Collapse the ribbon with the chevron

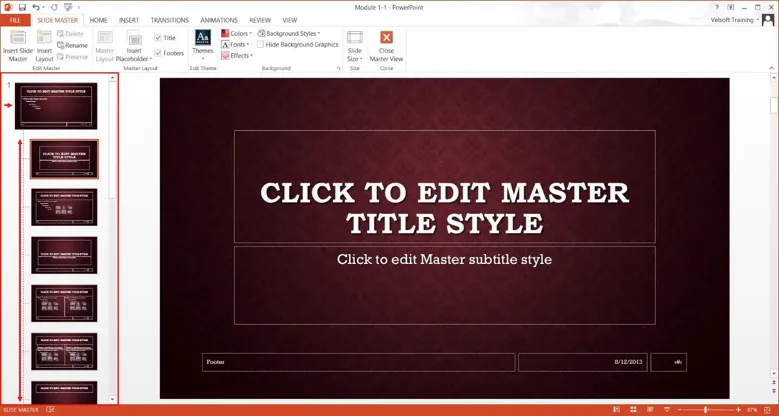(772, 68)
